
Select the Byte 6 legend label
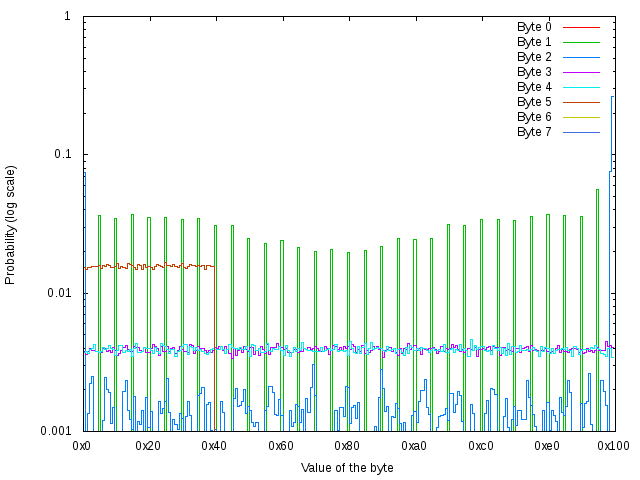(534, 117)
